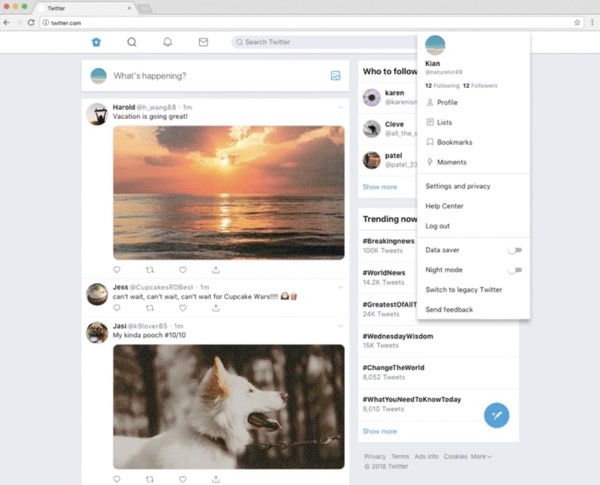This screenshot has width=600, height=485.
Task: Click Jasi's dog avatar
Action: pyautogui.click(x=97, y=333)
